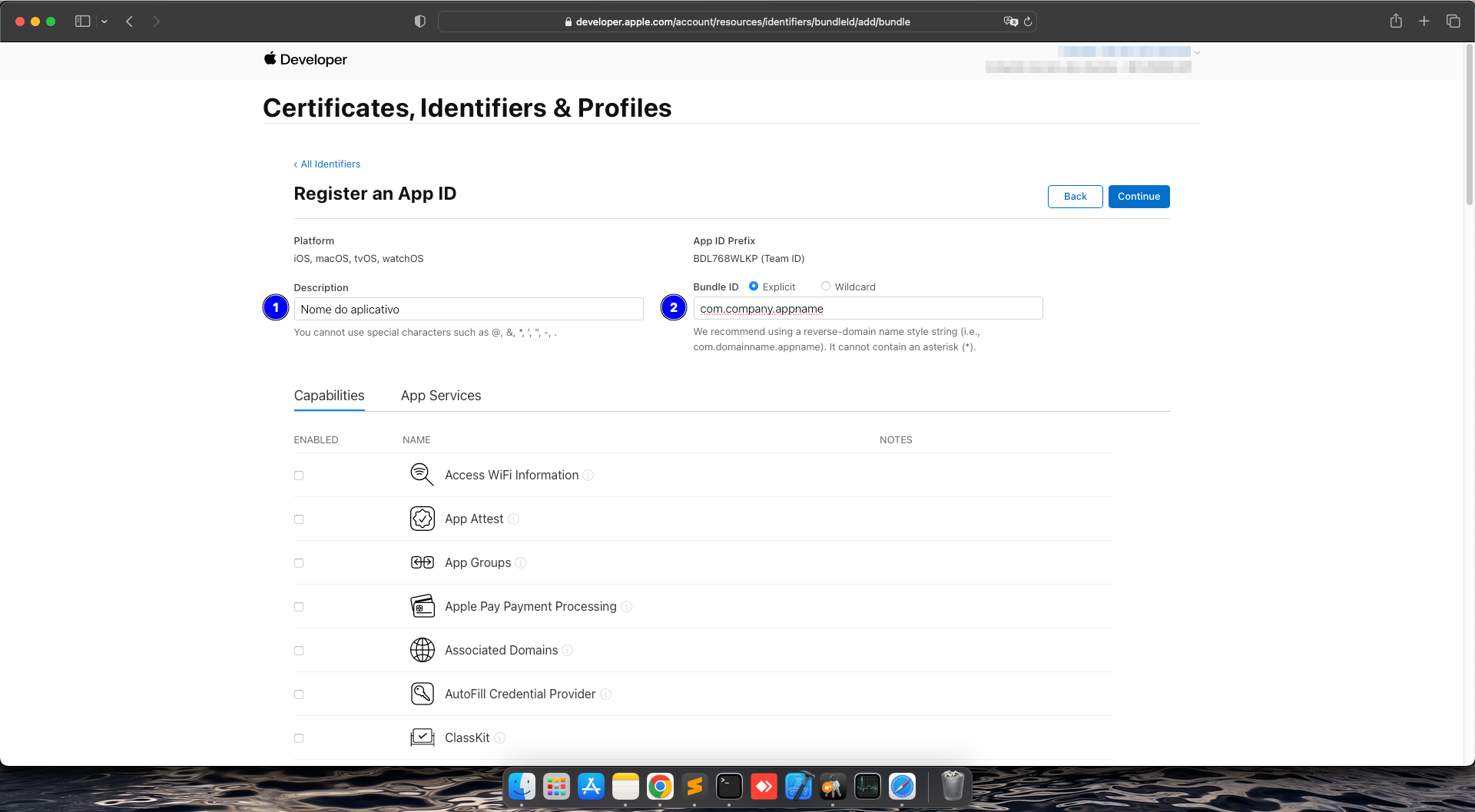Expand the account menu chevron at top right
The width and height of the screenshot is (1475, 812).
1197,52
